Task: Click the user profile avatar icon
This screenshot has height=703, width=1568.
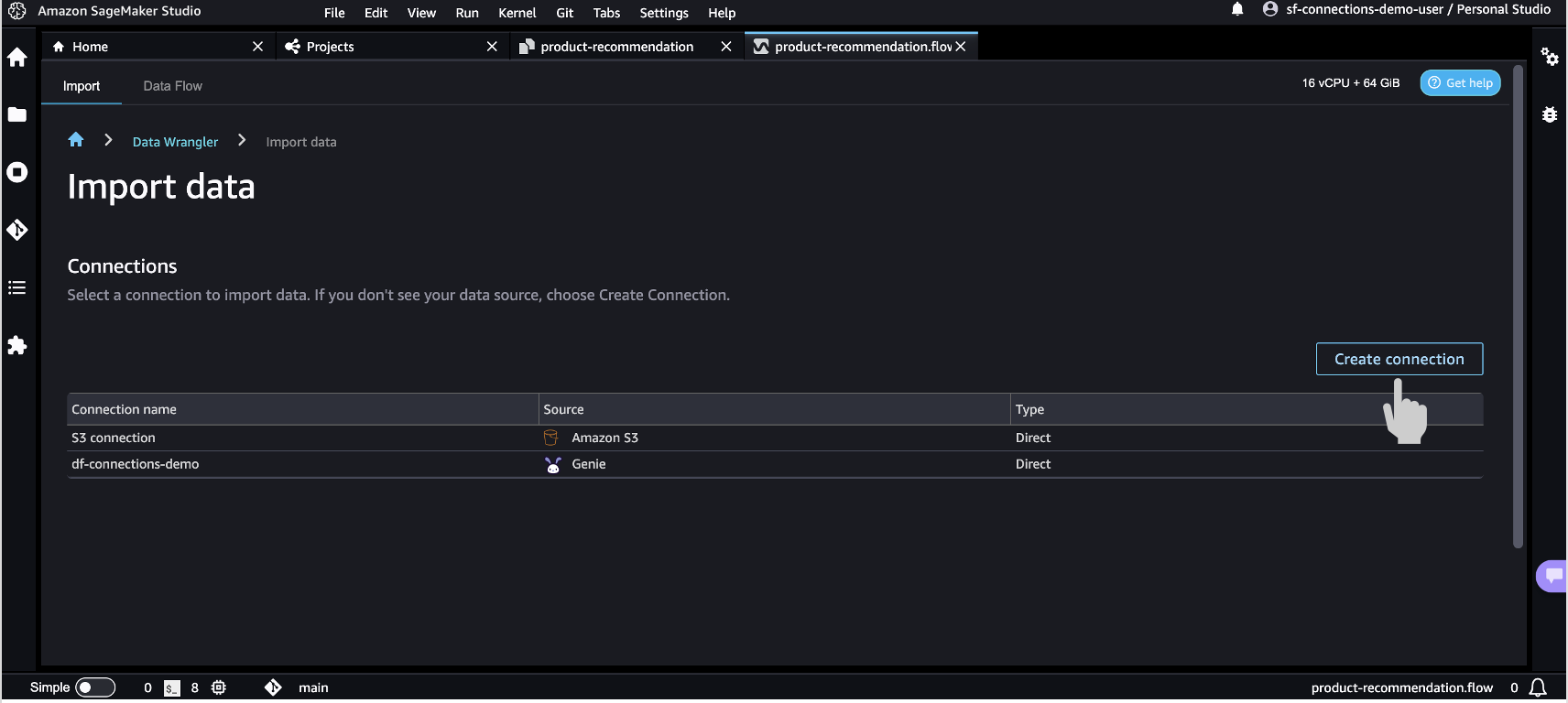Action: (x=1270, y=9)
